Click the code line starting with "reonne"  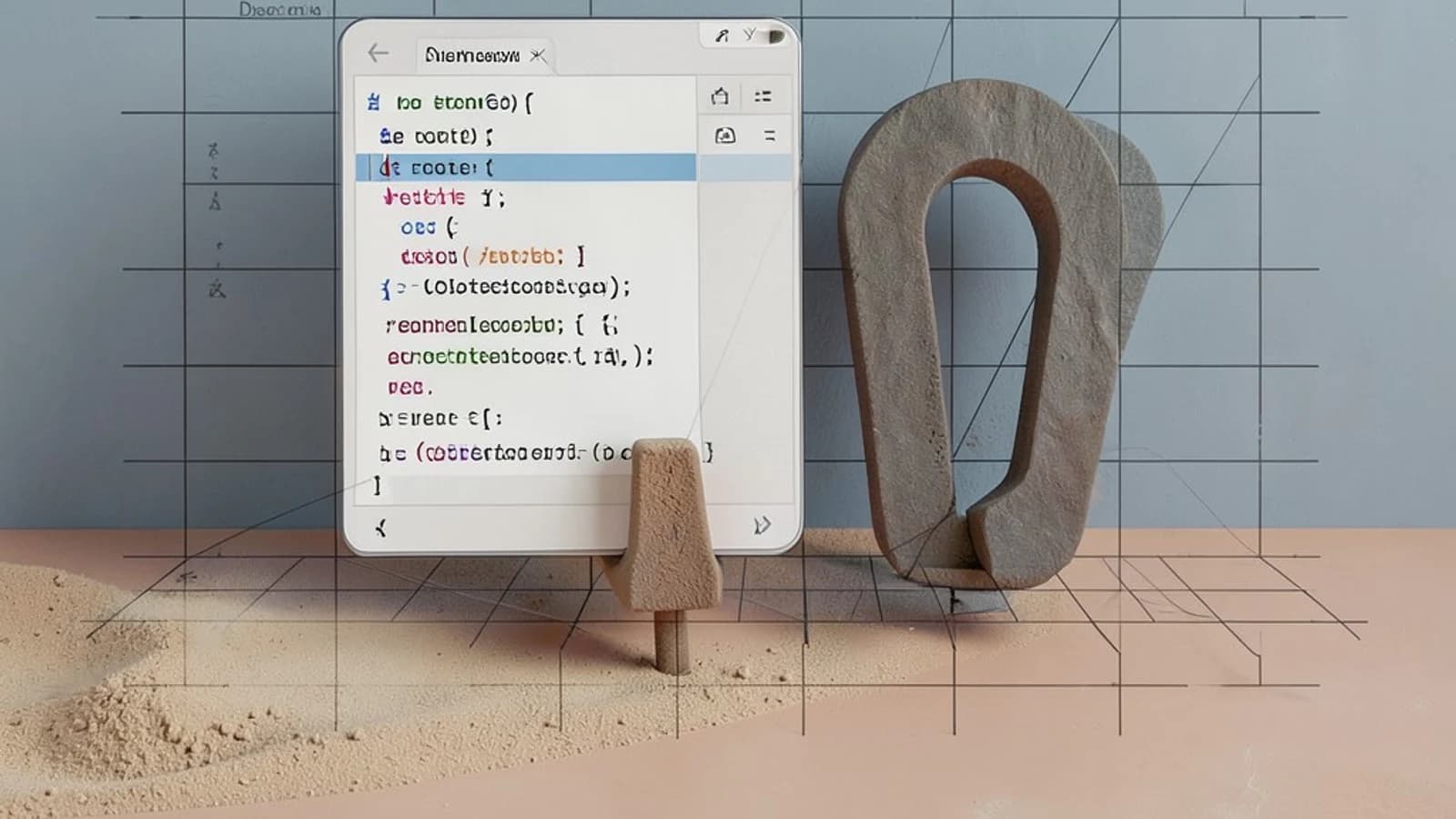click(501, 325)
